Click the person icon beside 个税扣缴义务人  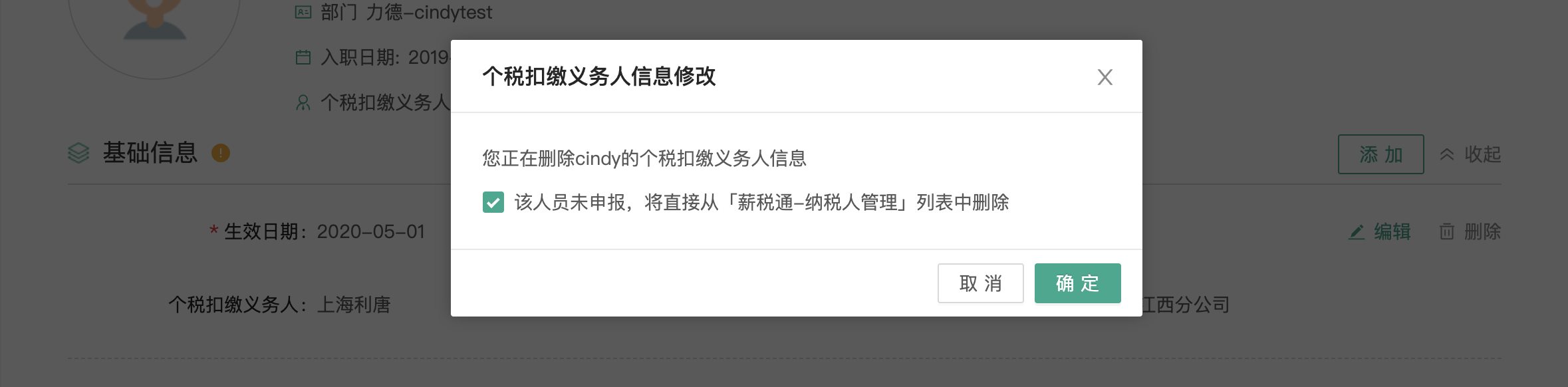pos(303,102)
